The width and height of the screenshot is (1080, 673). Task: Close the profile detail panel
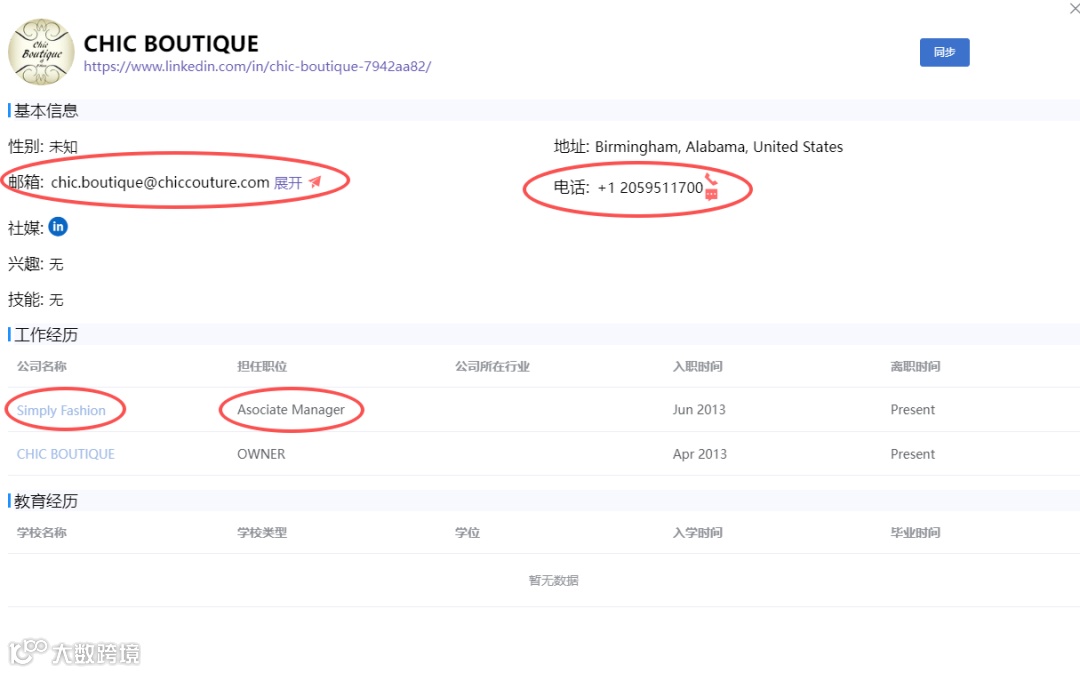pos(1074,8)
